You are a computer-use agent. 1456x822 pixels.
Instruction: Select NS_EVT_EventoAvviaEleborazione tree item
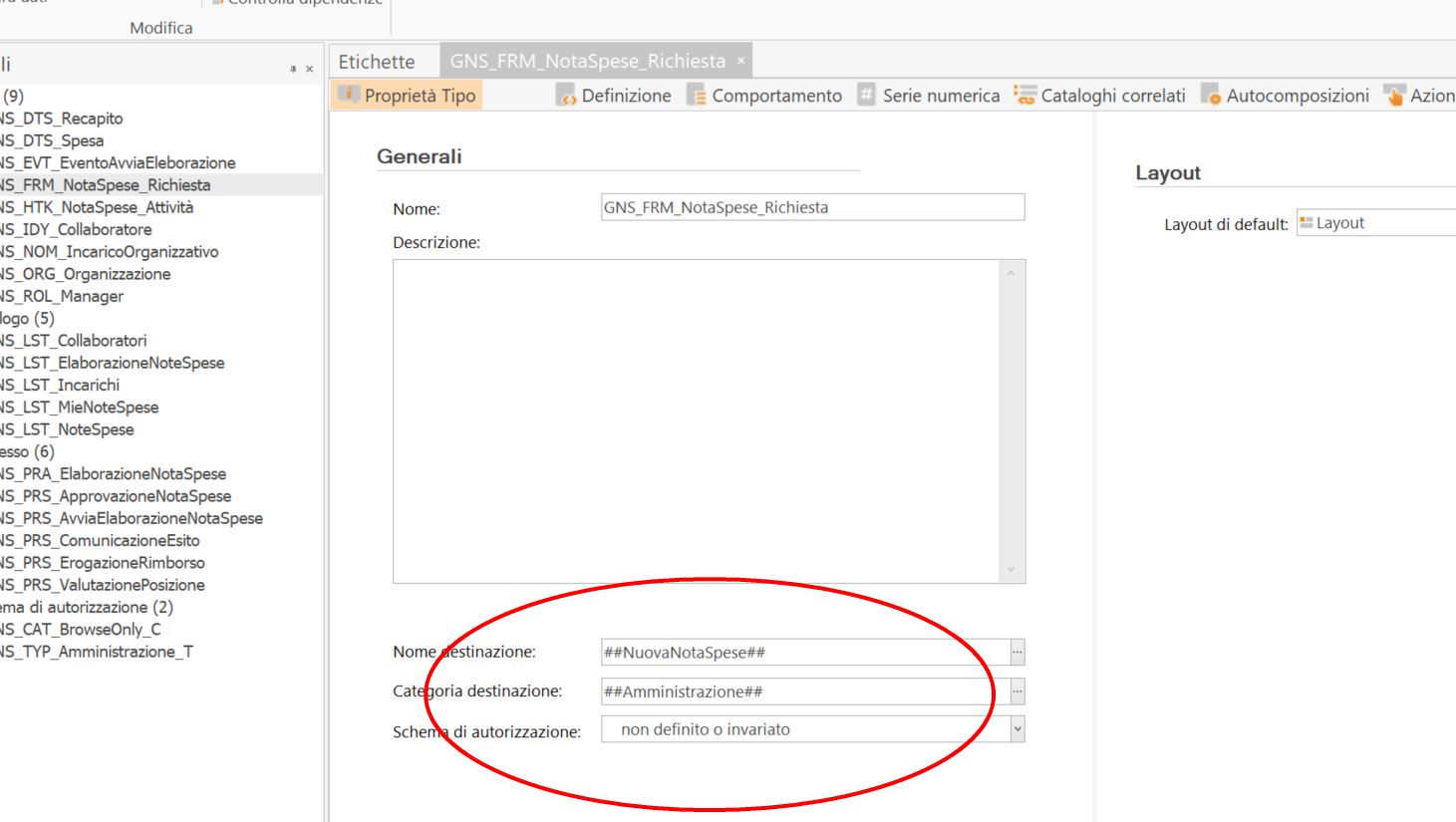click(118, 162)
